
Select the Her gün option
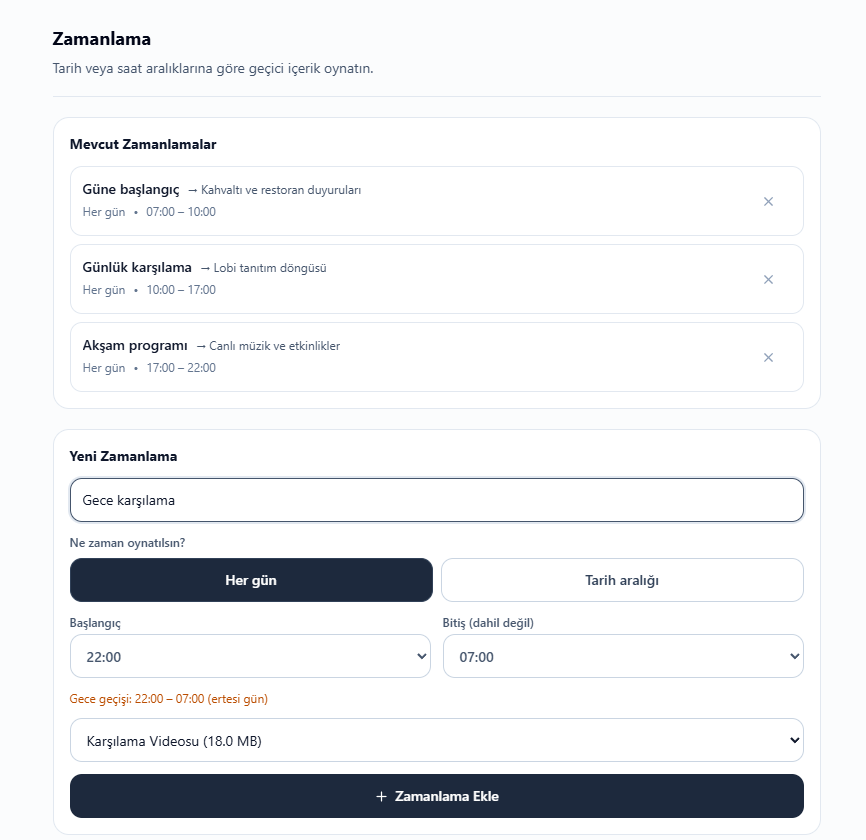(x=251, y=580)
